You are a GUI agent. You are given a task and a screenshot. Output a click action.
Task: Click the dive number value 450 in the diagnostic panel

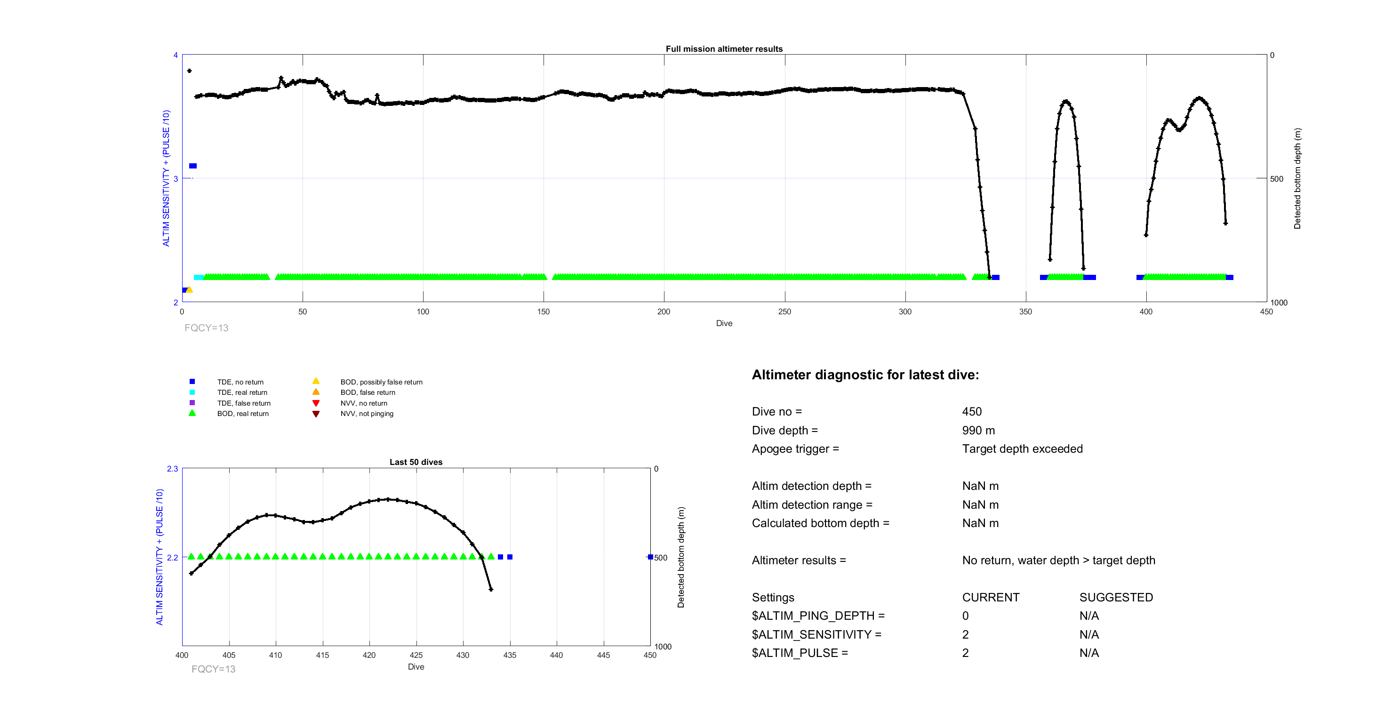[972, 412]
